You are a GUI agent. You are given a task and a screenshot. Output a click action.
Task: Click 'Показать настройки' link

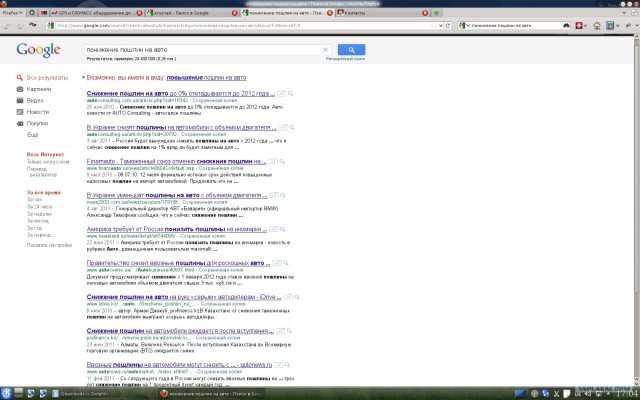coord(49,245)
